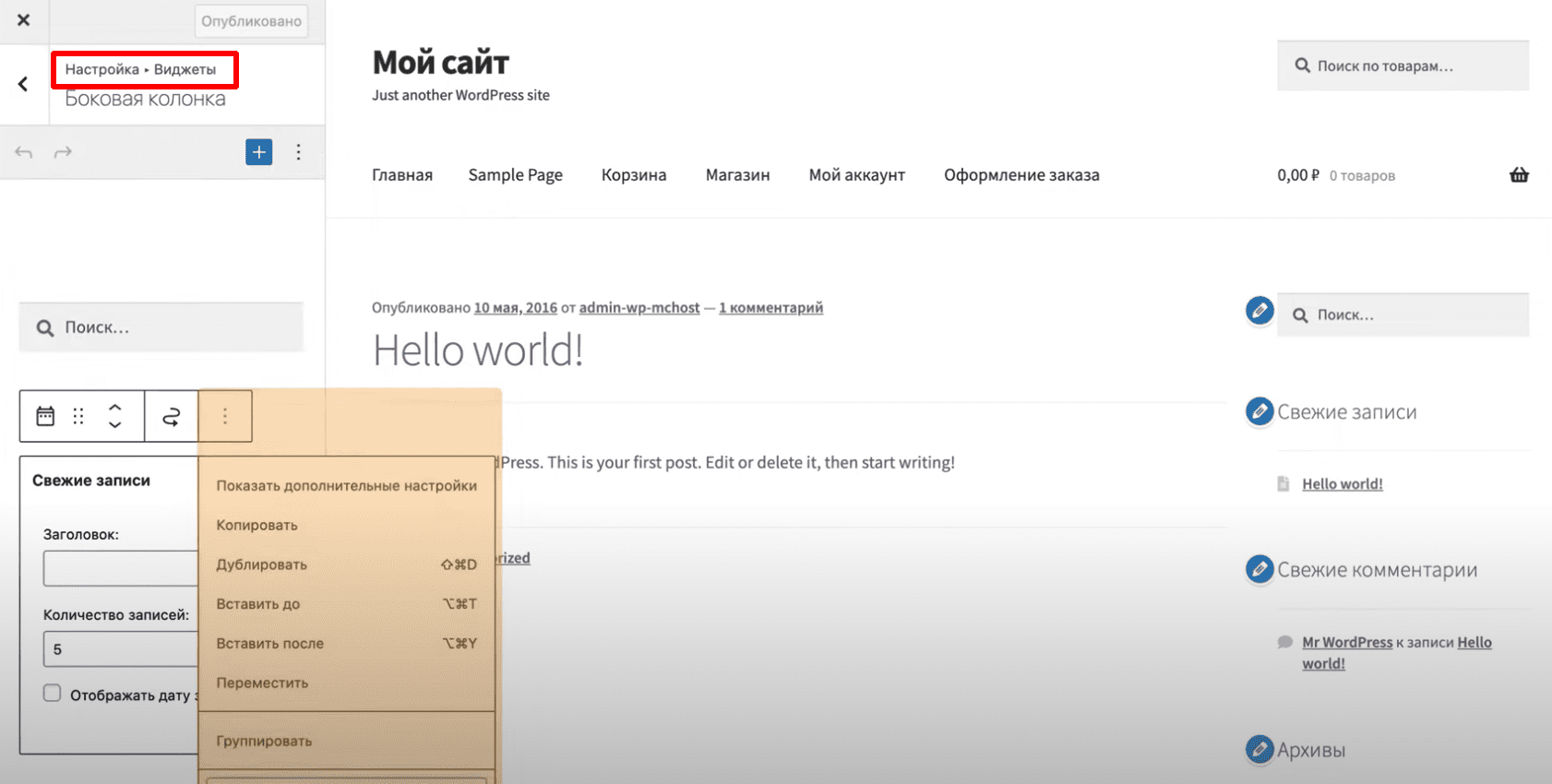Edit Архивы widget via pencil icon

pos(1260,749)
